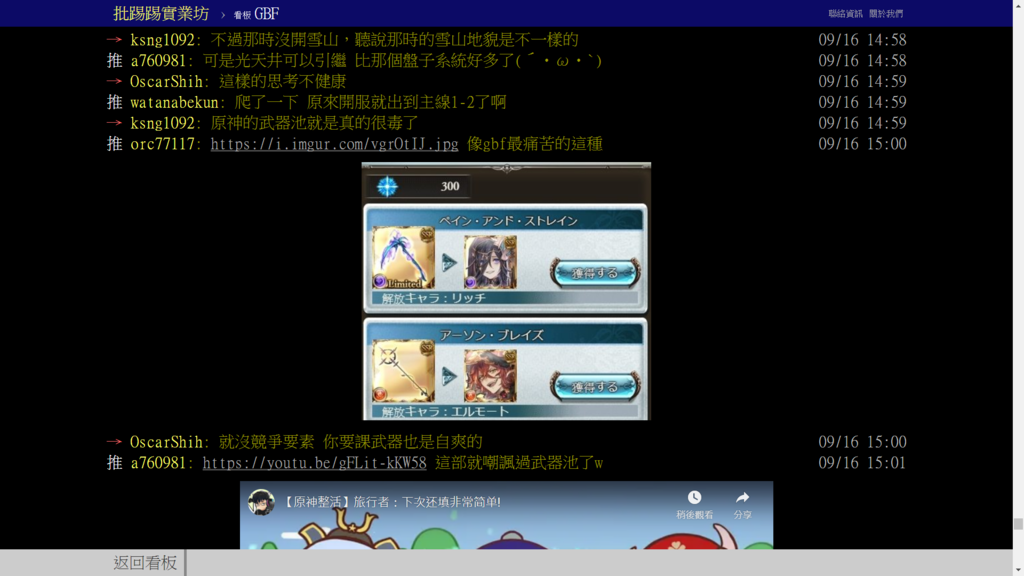This screenshot has width=1024, height=576.
Task: Click the 返回看板 button
Action: [x=145, y=562]
